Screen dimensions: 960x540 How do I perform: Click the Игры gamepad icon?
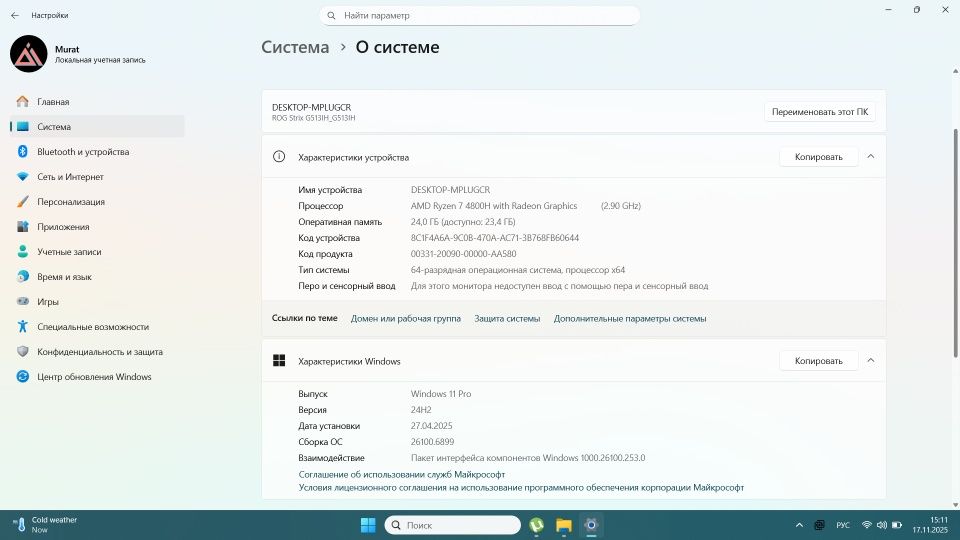[23, 301]
